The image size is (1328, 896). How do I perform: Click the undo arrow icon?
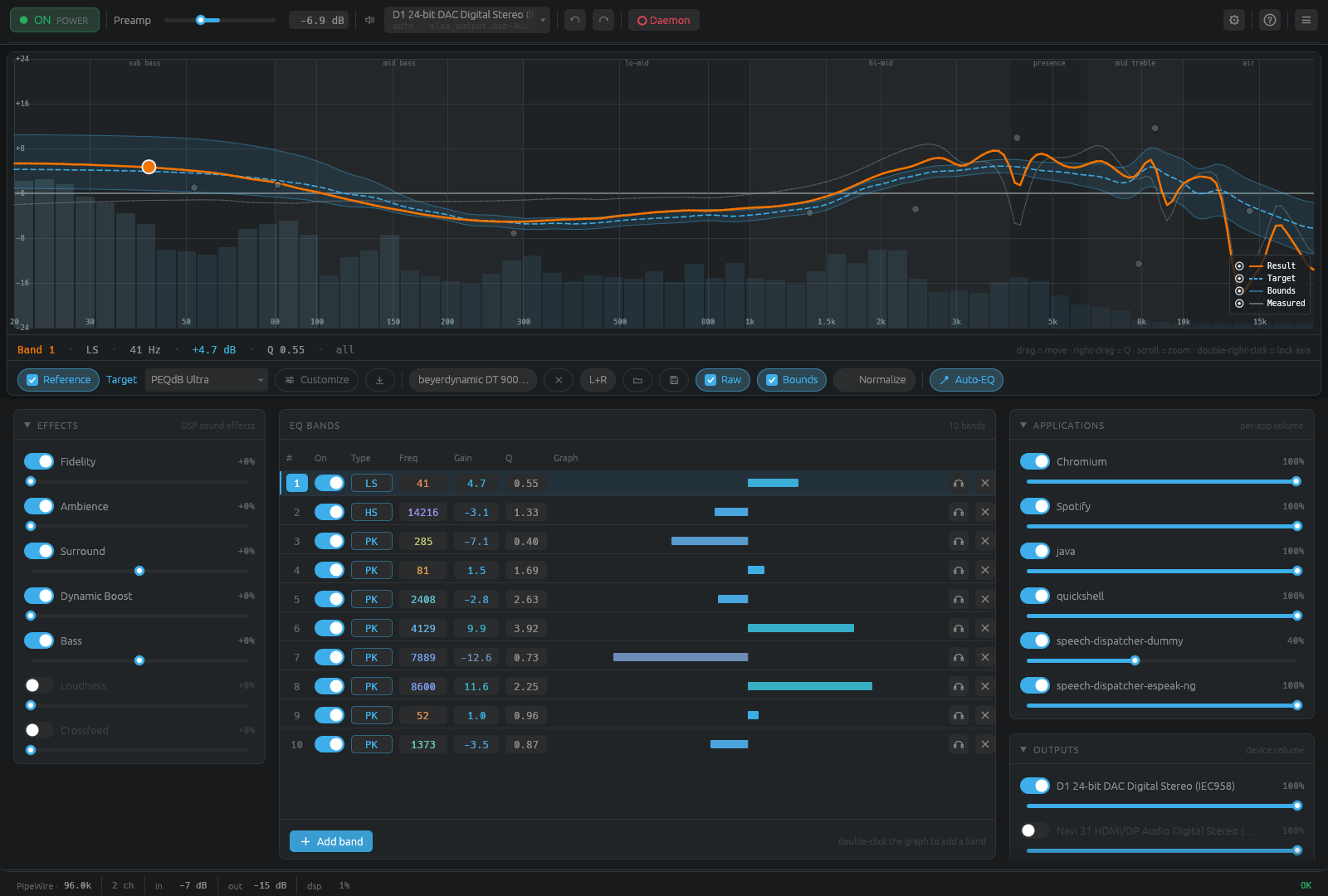point(575,20)
